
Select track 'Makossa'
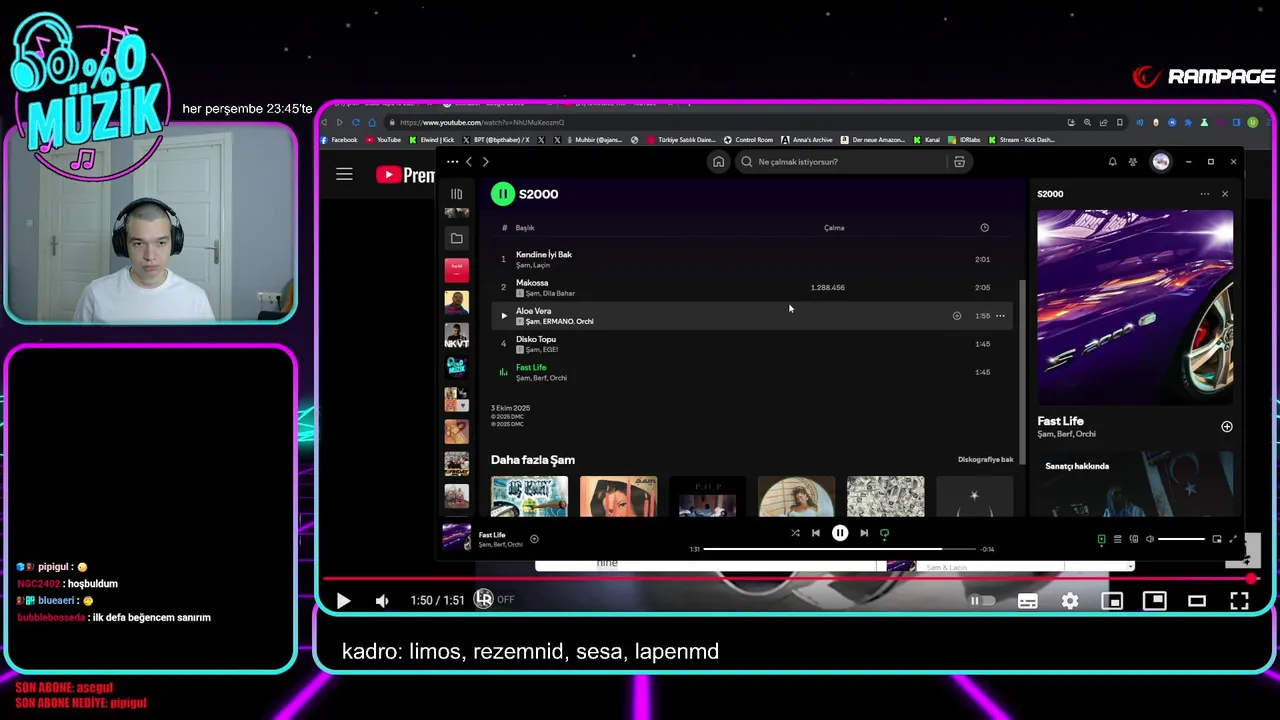[x=751, y=287]
